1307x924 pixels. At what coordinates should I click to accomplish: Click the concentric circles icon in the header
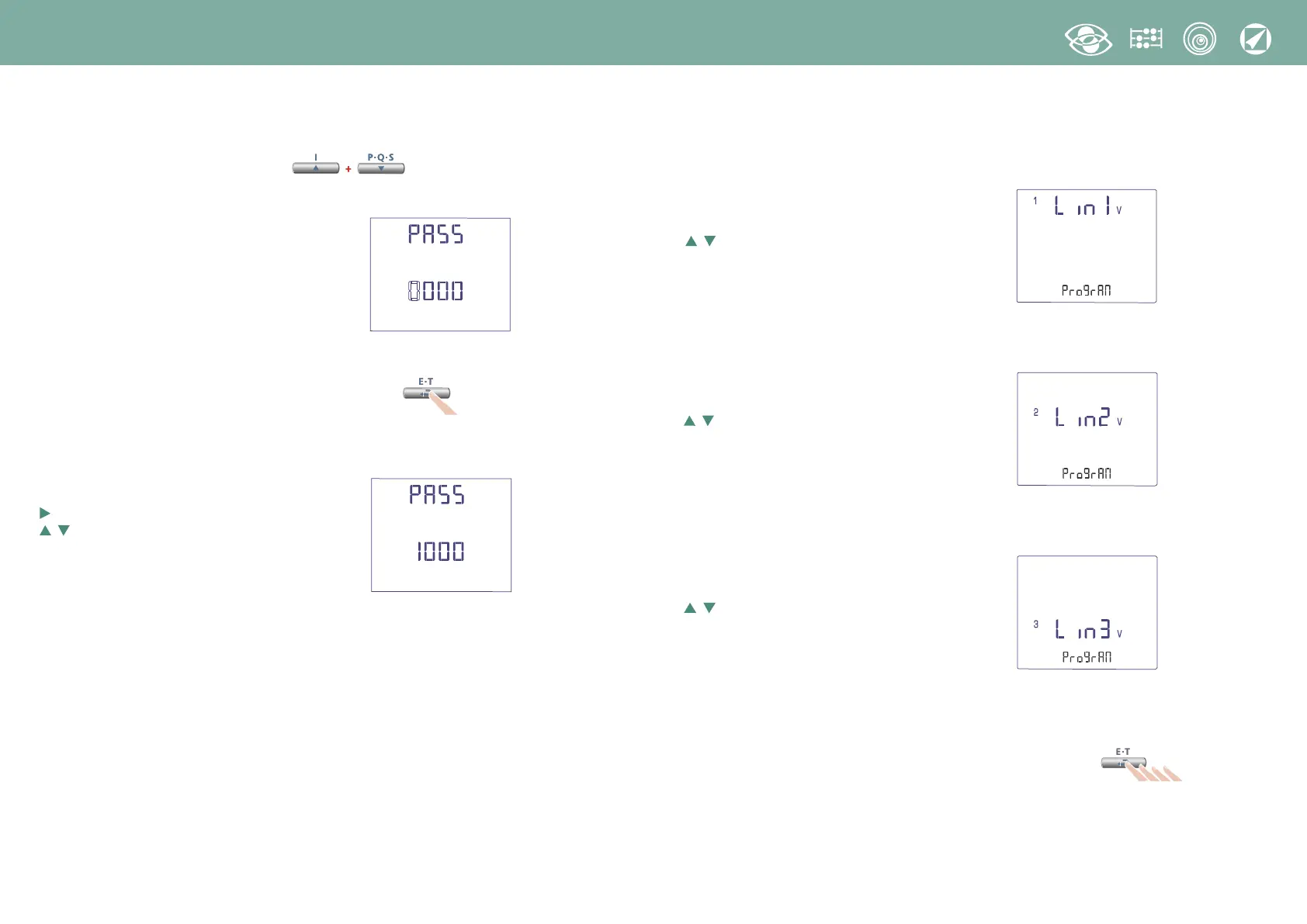(1199, 40)
